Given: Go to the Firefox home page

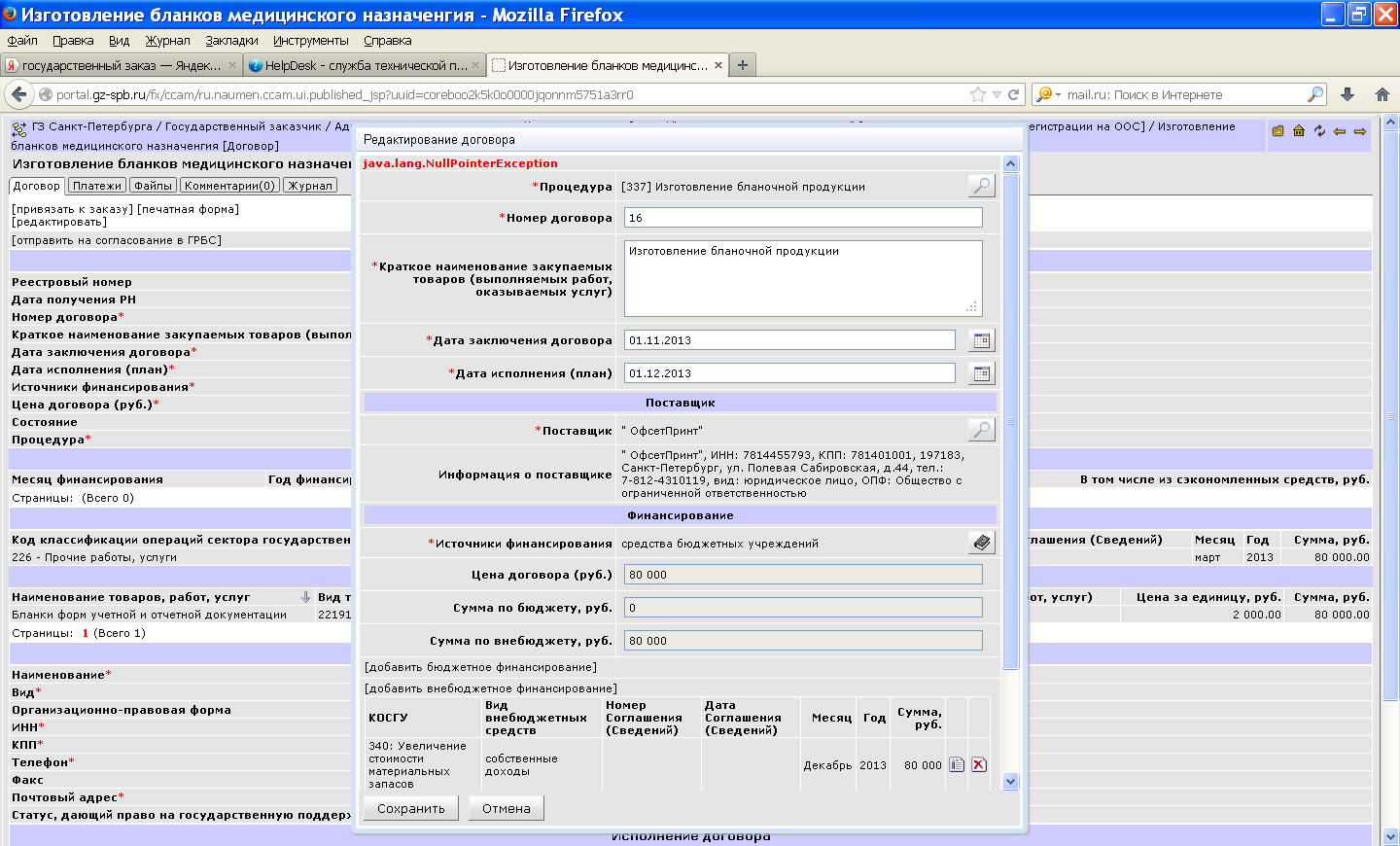Looking at the screenshot, I should point(1382,94).
